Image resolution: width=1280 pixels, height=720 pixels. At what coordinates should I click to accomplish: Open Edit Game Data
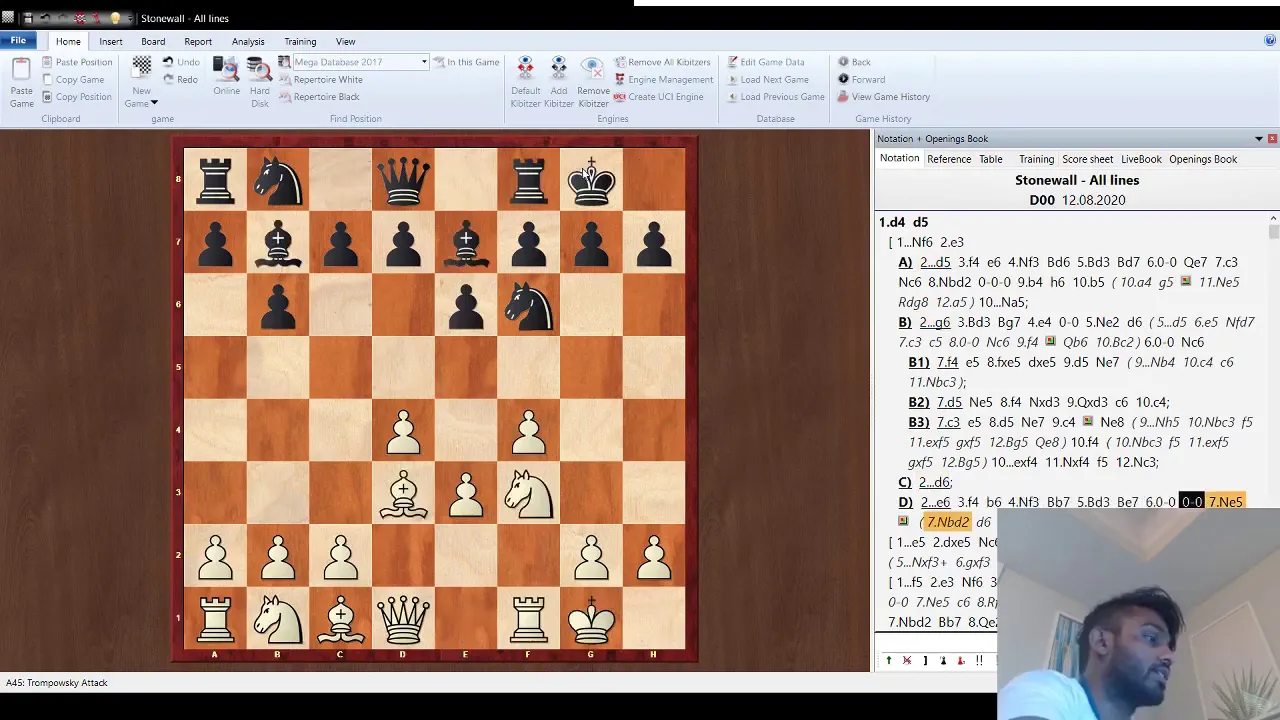(x=765, y=62)
